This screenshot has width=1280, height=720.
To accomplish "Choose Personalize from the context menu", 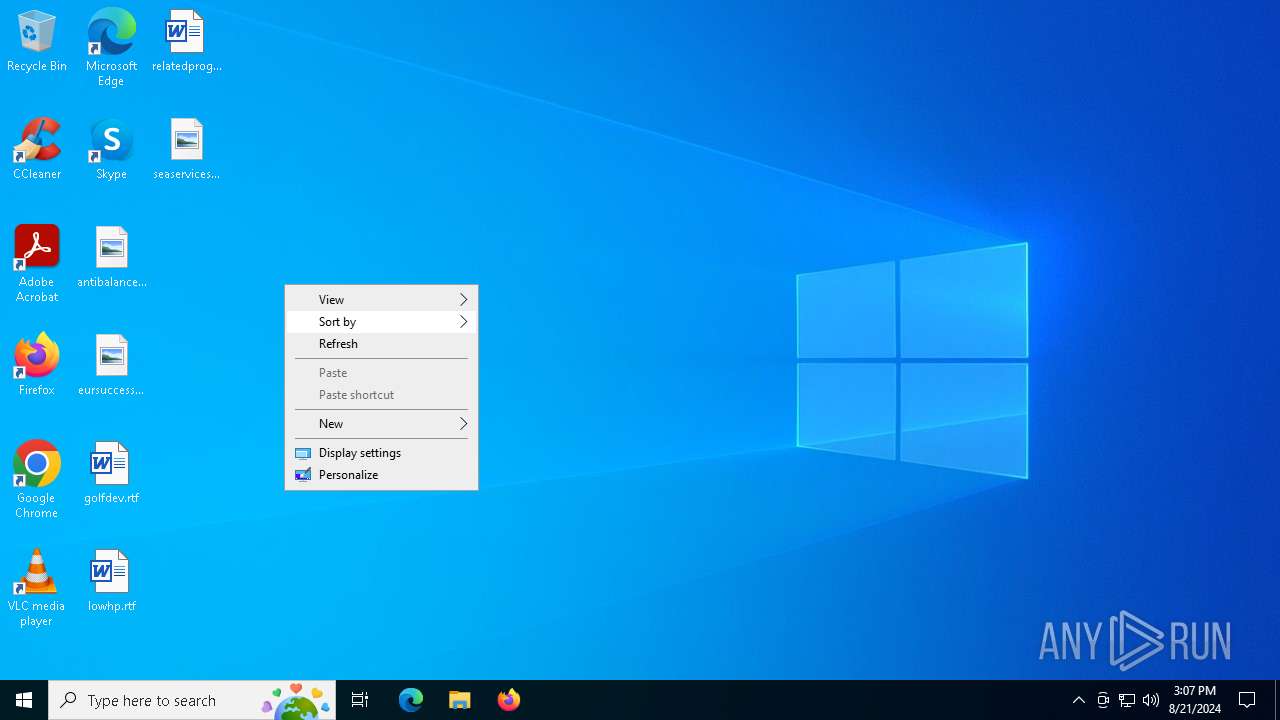I will 382,475.
